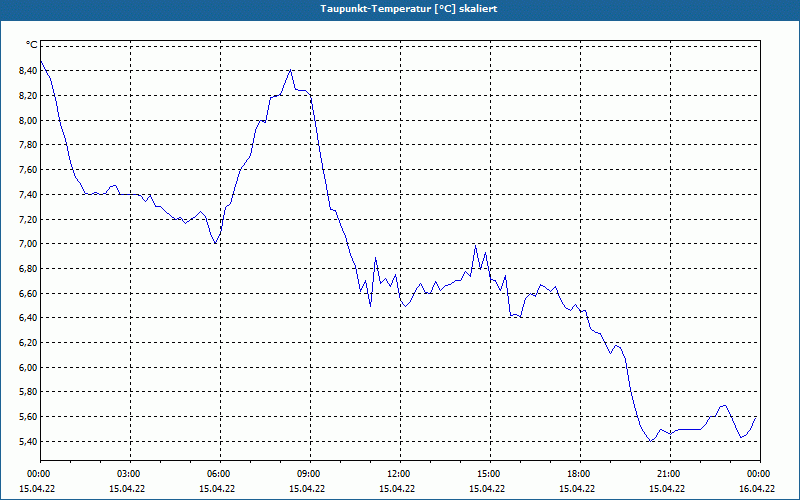This screenshot has width=800, height=500.
Task: Select the 8,40 value on the y-axis
Action: [28, 71]
